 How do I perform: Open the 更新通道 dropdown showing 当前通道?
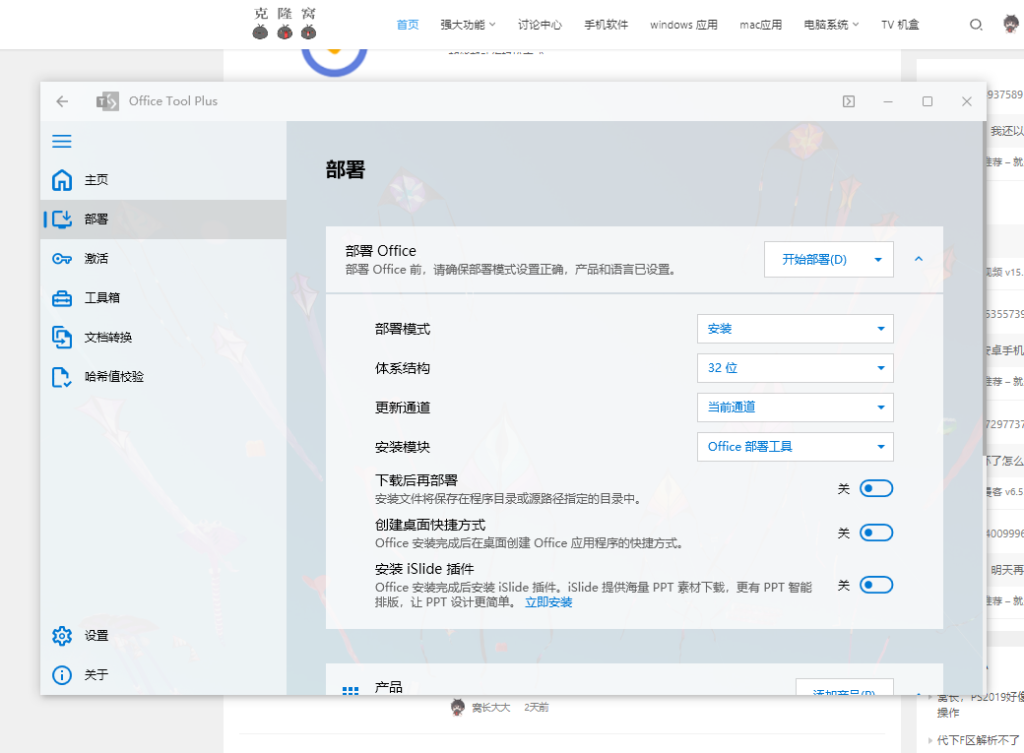tap(795, 408)
